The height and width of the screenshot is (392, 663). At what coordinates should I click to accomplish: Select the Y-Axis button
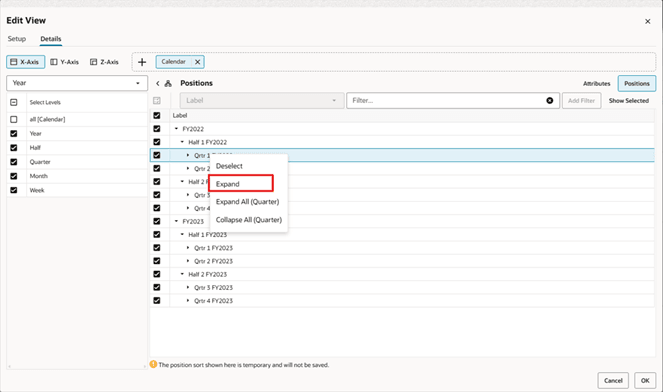coord(65,62)
